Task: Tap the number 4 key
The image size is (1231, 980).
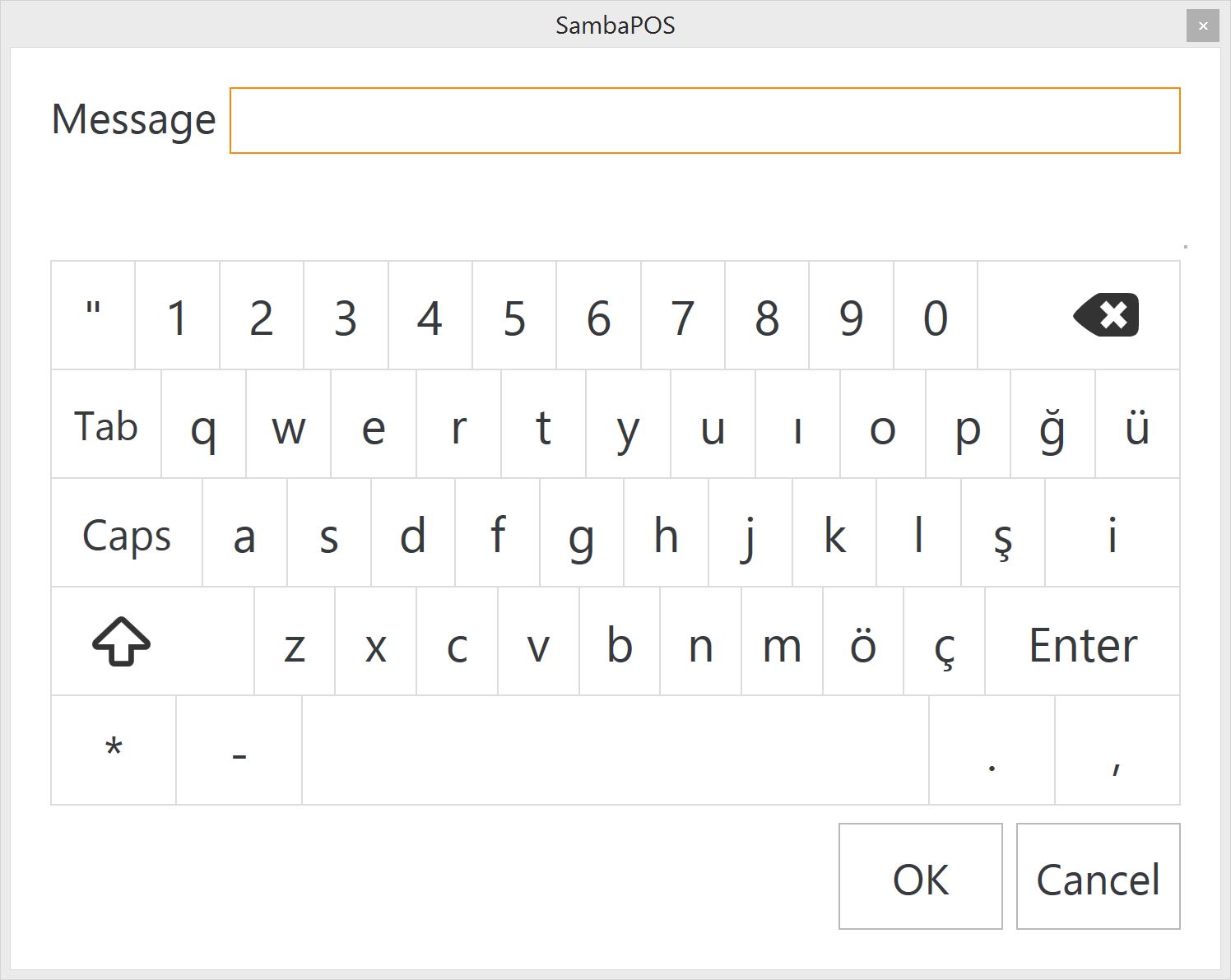Action: tap(430, 315)
